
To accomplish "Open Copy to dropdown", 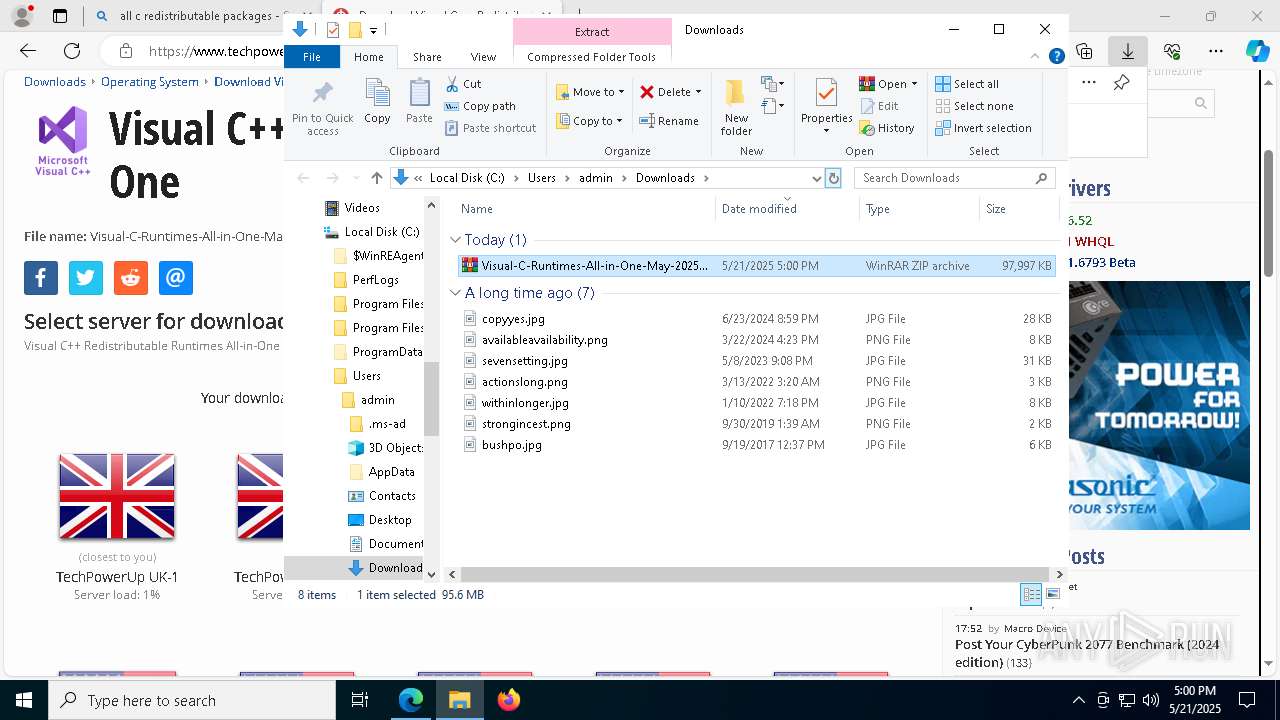I will tap(590, 121).
